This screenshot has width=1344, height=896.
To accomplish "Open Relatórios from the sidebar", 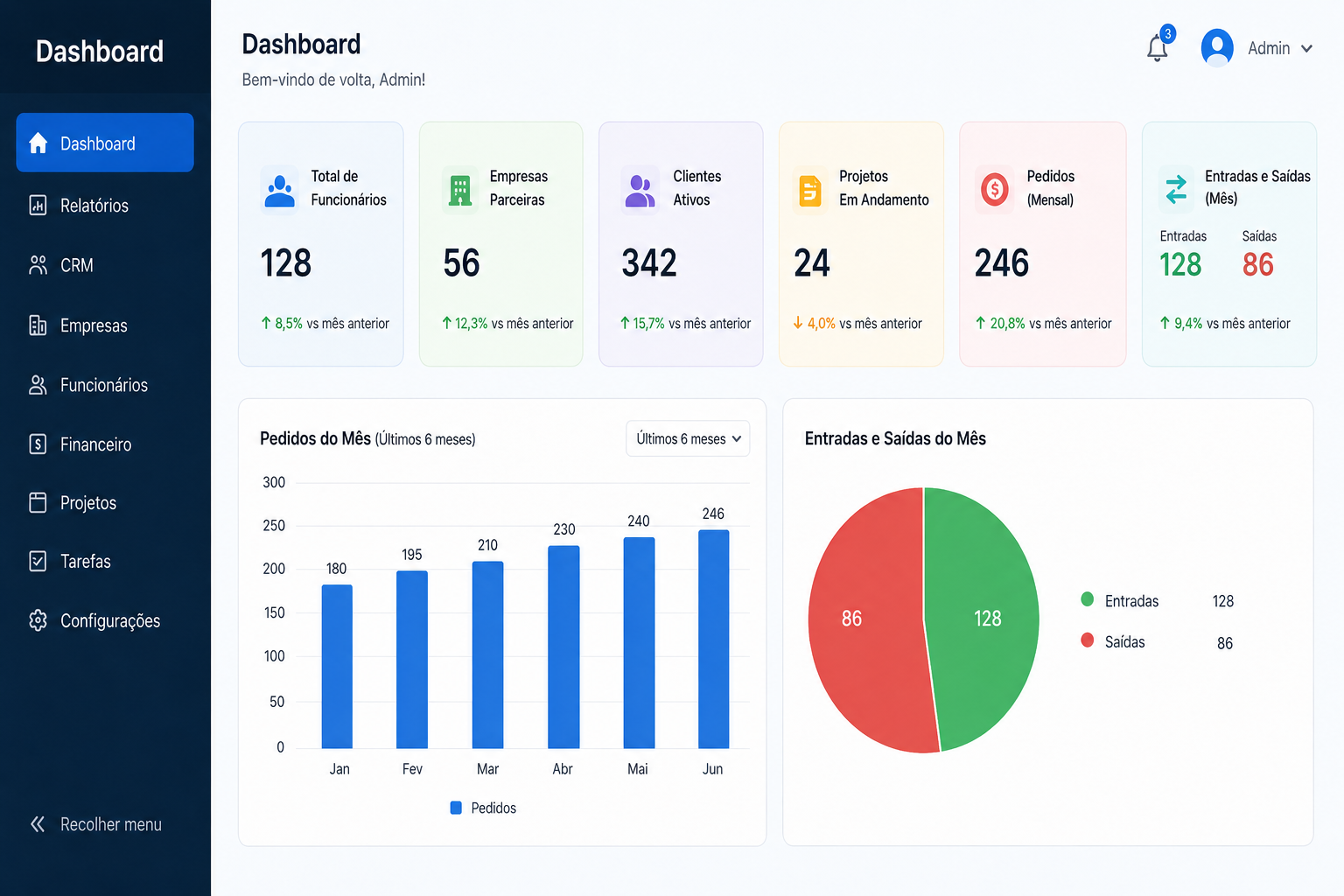I will pyautogui.click(x=105, y=206).
